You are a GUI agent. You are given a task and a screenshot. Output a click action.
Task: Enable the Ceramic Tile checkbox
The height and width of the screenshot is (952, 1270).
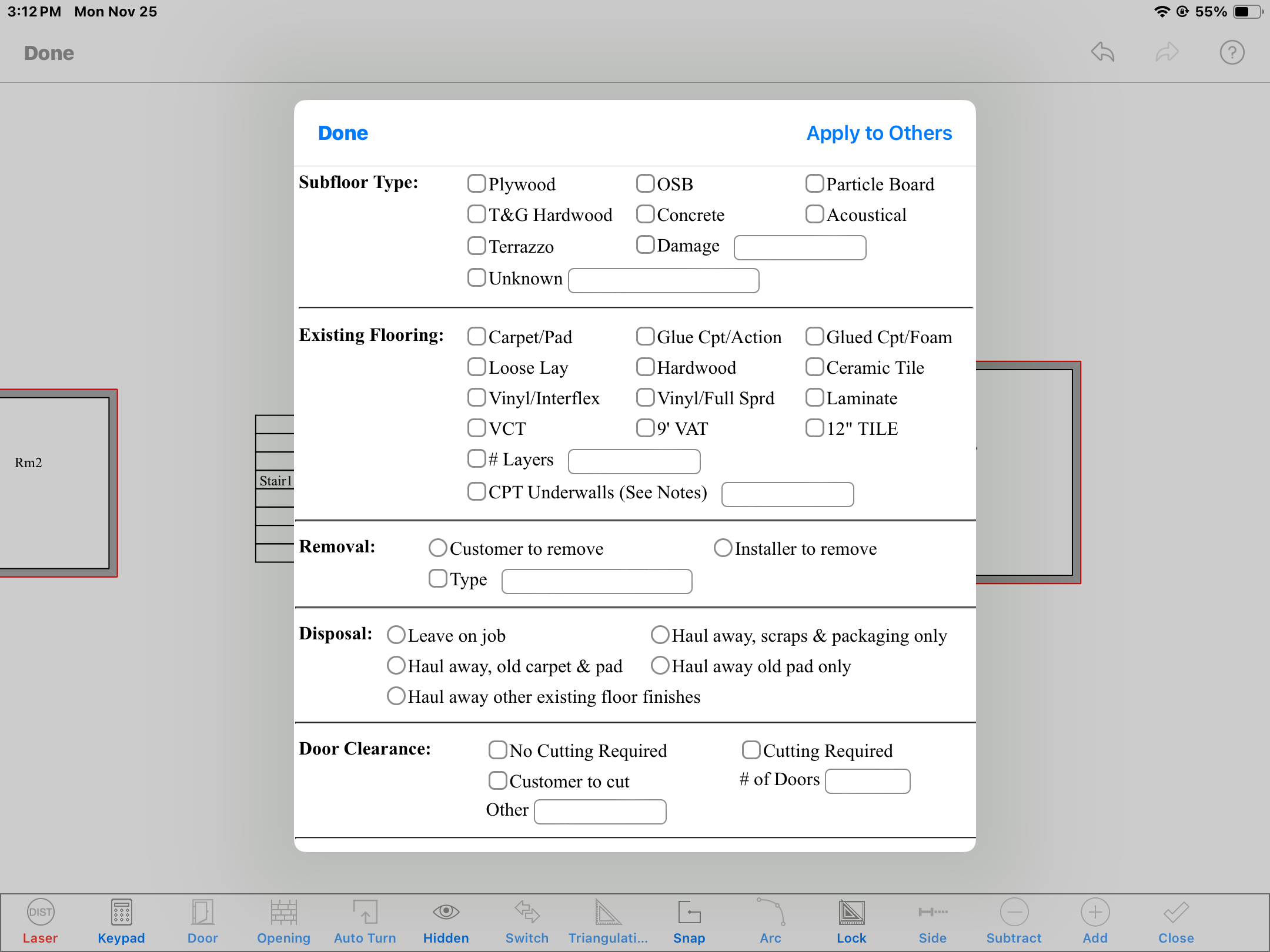click(814, 367)
